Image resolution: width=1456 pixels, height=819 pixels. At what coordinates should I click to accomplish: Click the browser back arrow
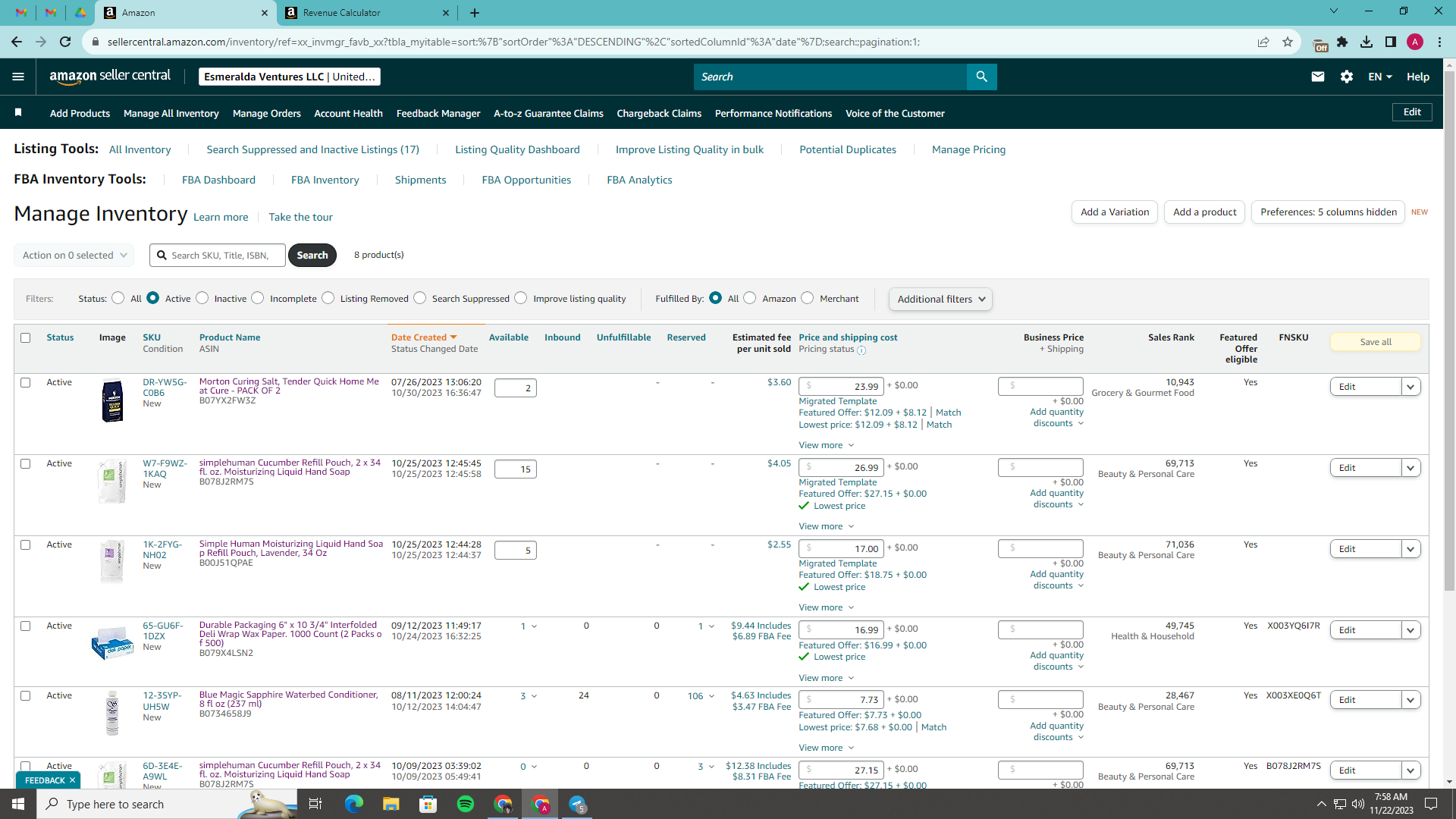17,42
